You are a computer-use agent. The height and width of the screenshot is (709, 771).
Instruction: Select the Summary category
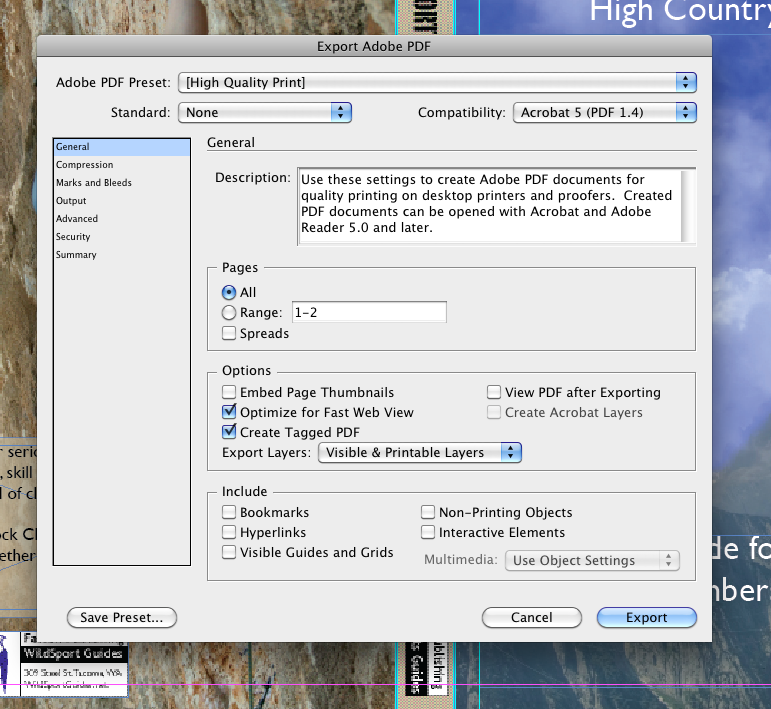[x=121, y=255]
